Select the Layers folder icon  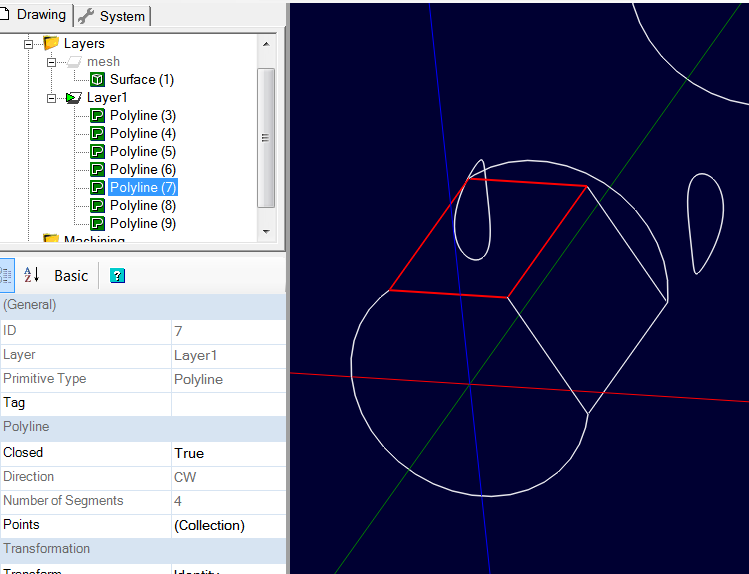51,43
